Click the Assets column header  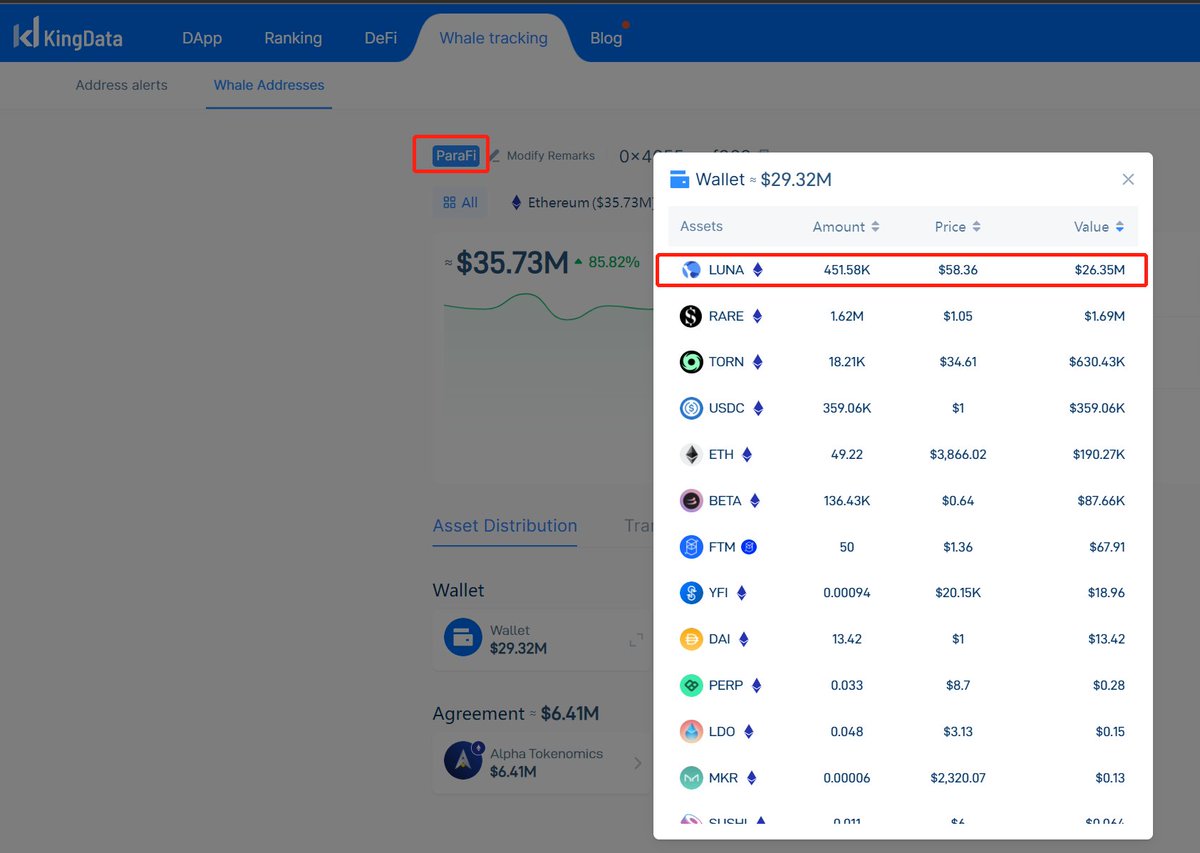pos(701,226)
